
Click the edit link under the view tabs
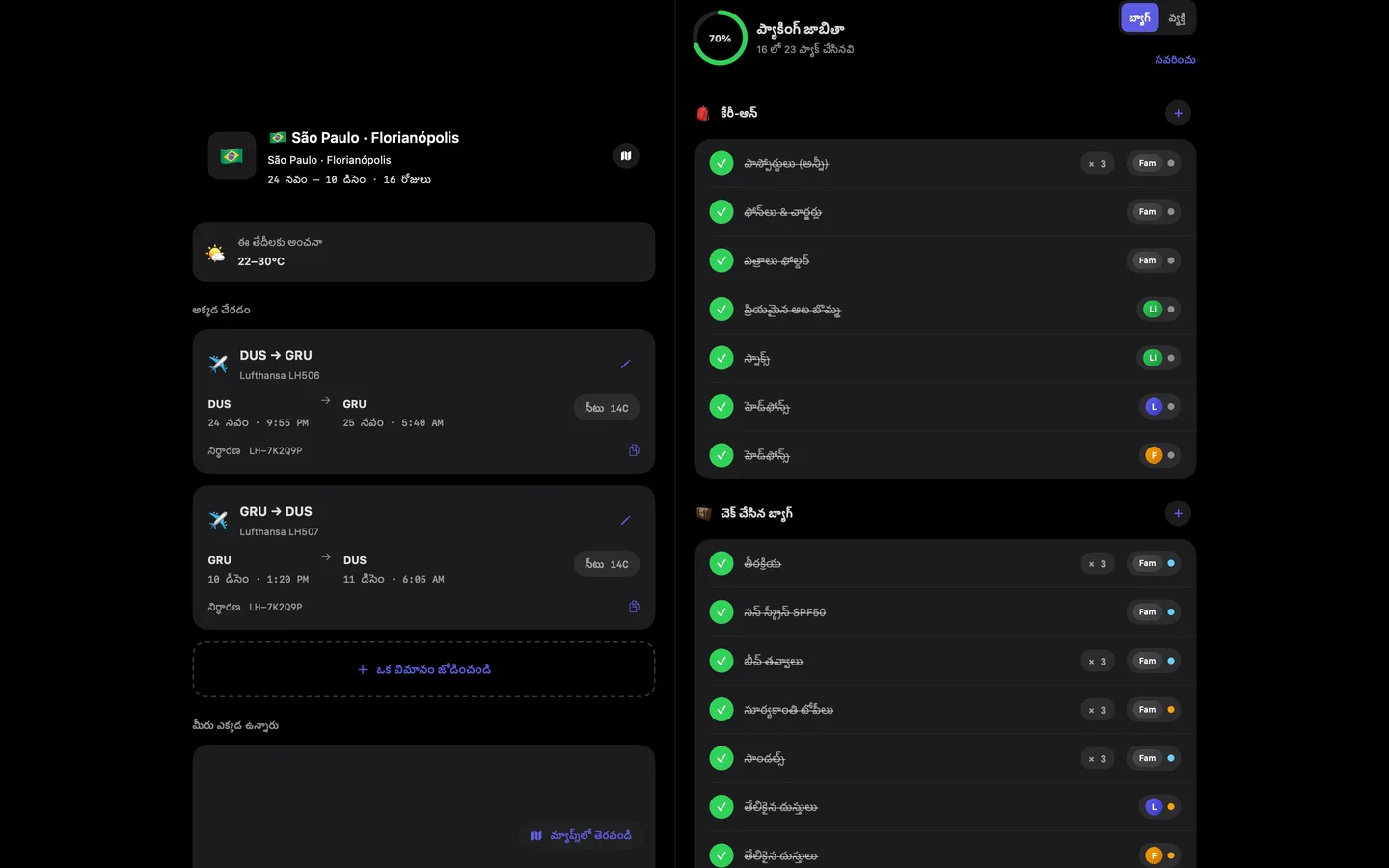1175,60
